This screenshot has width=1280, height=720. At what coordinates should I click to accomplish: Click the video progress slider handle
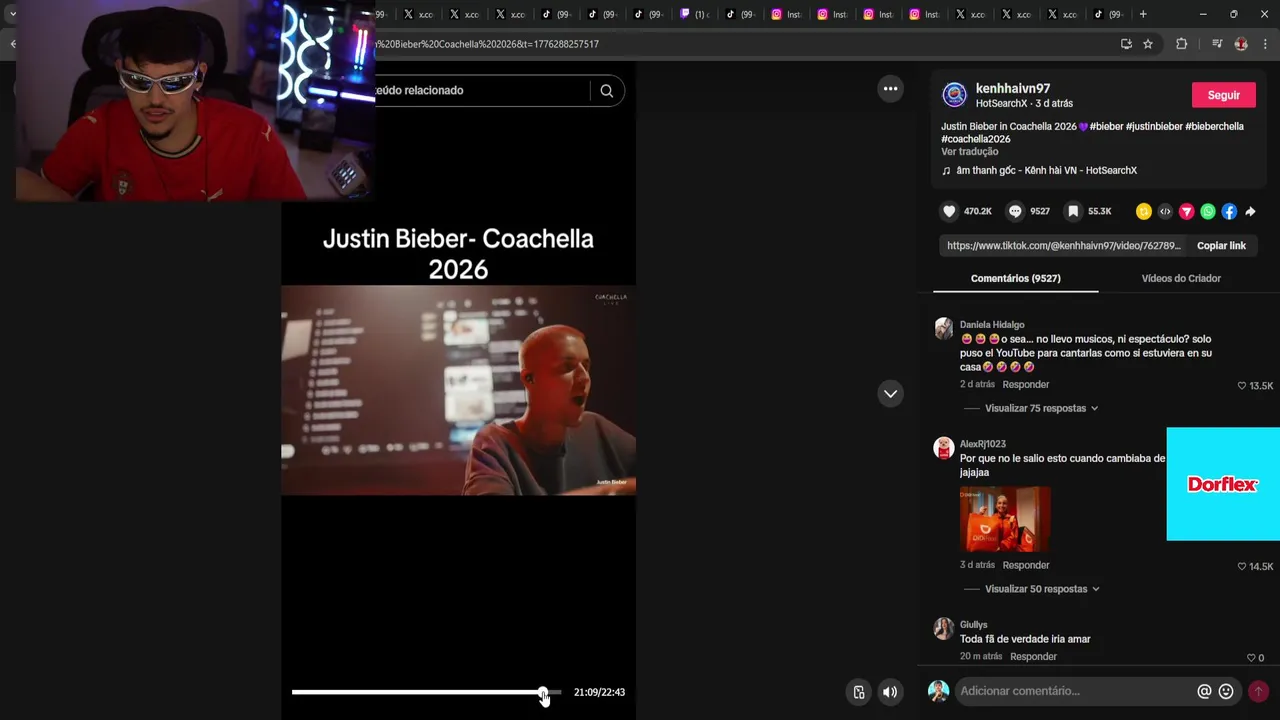[x=543, y=692]
